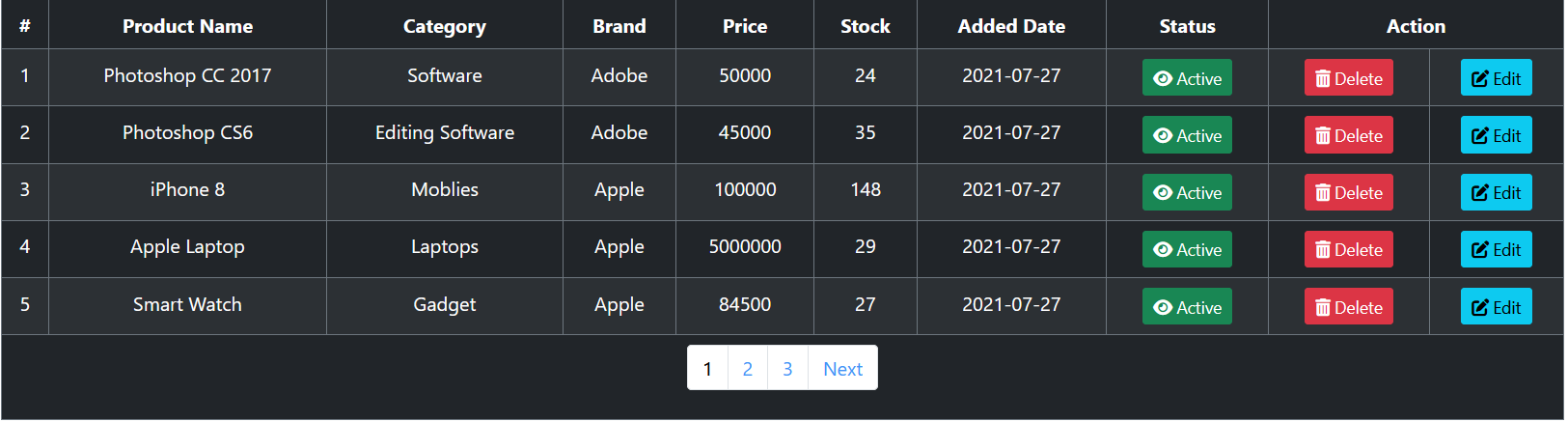Go to page 2 of products

point(748,368)
